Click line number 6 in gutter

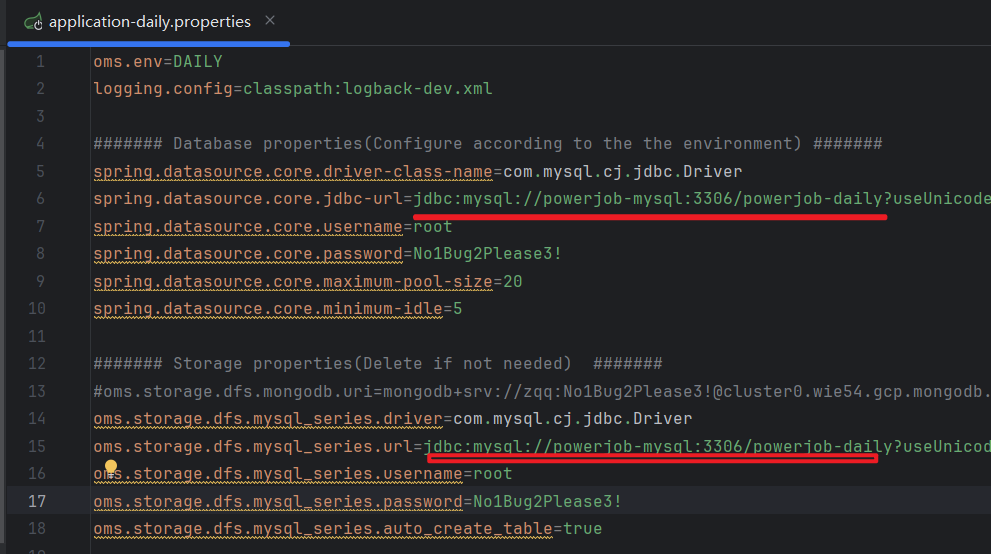pos(40,199)
